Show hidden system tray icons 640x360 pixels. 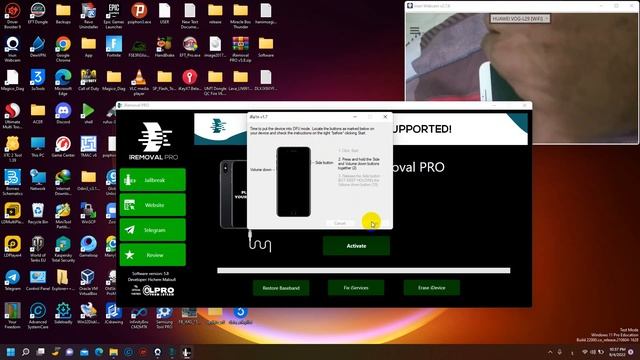point(550,352)
